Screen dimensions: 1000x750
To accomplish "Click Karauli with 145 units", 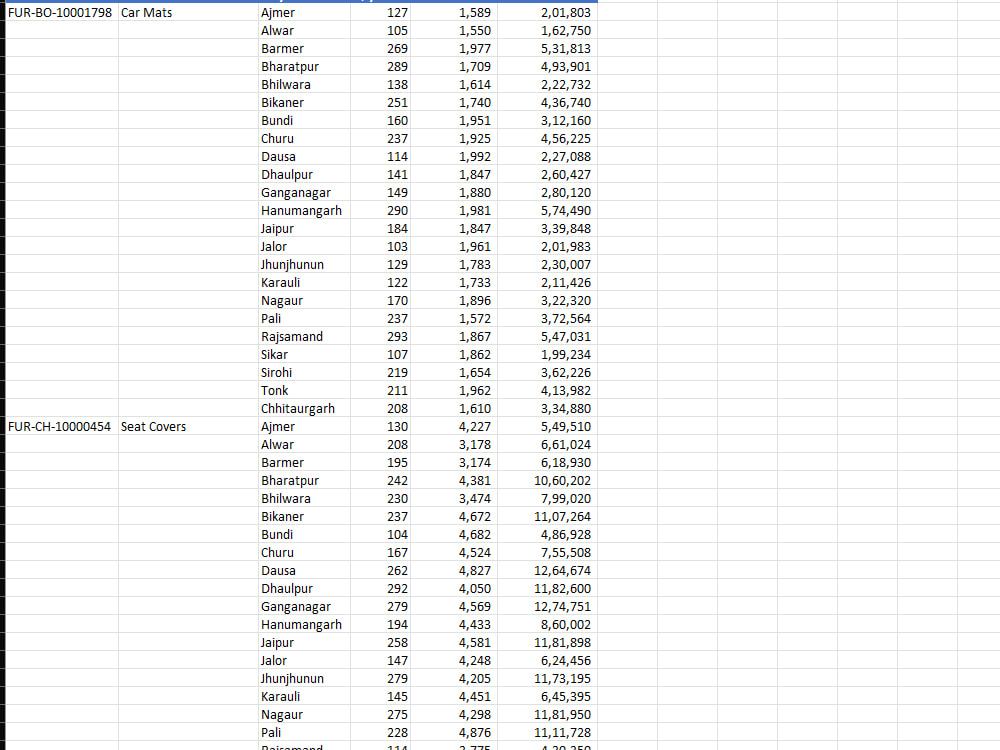I will click(x=304, y=697).
